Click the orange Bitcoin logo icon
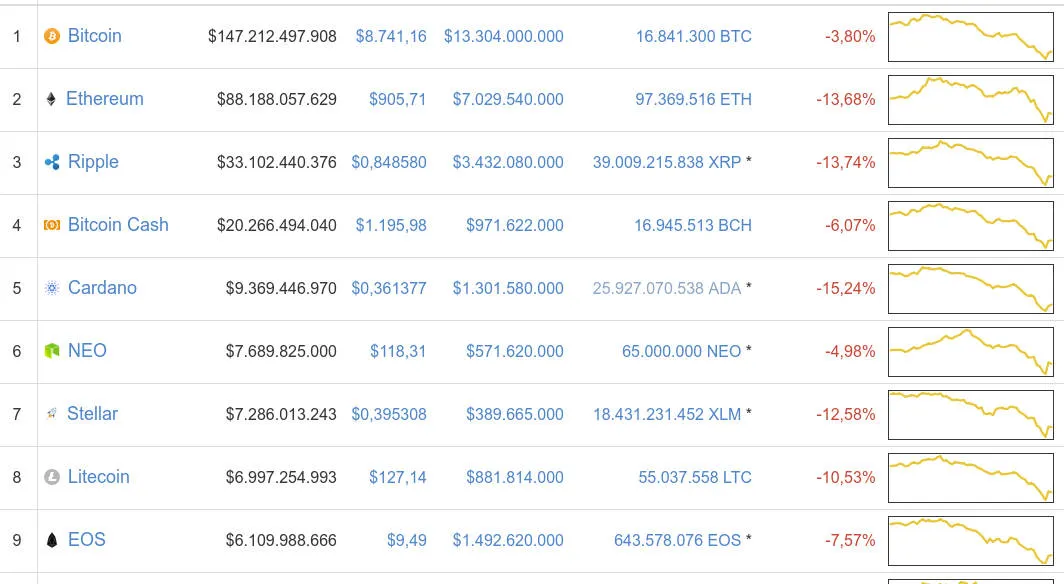 coord(52,36)
